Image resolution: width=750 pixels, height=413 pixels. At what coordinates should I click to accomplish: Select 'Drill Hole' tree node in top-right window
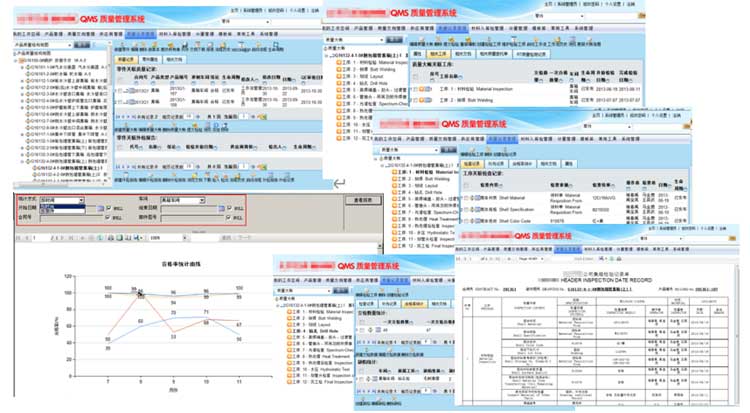(365, 83)
